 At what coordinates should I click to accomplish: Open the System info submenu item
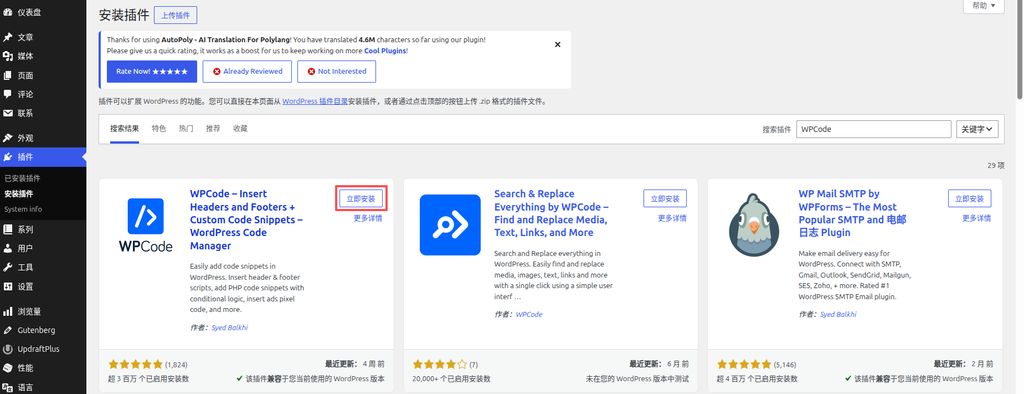tap(23, 209)
